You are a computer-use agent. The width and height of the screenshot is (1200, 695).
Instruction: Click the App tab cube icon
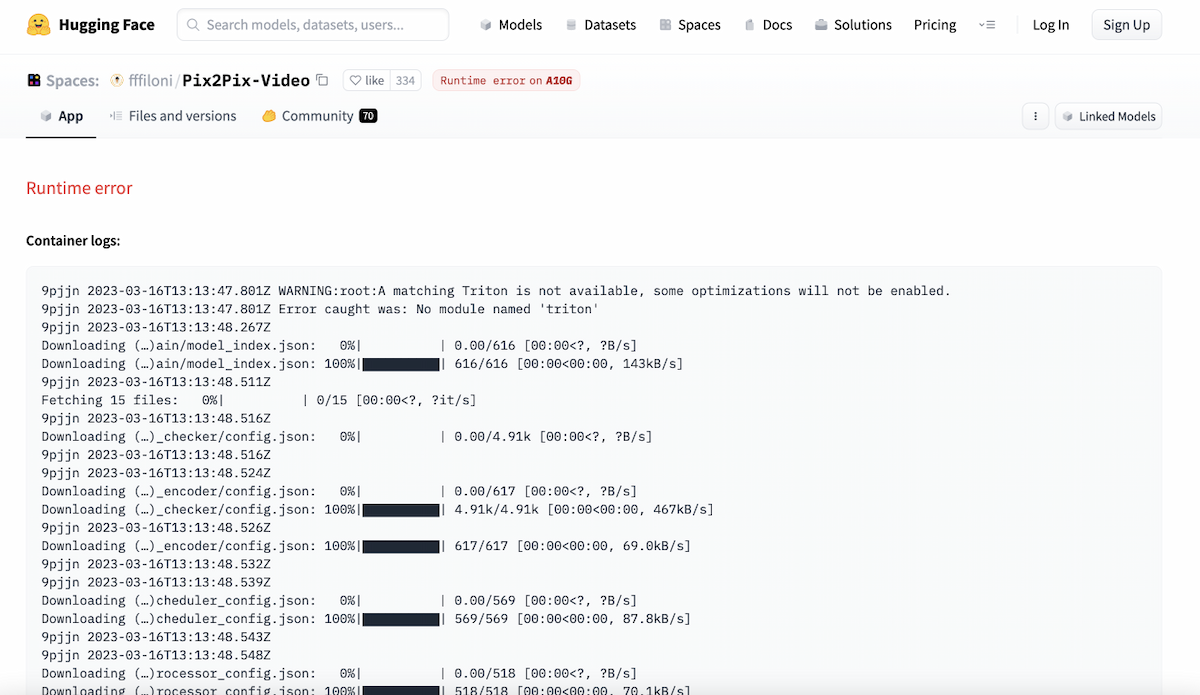pyautogui.click(x=46, y=116)
